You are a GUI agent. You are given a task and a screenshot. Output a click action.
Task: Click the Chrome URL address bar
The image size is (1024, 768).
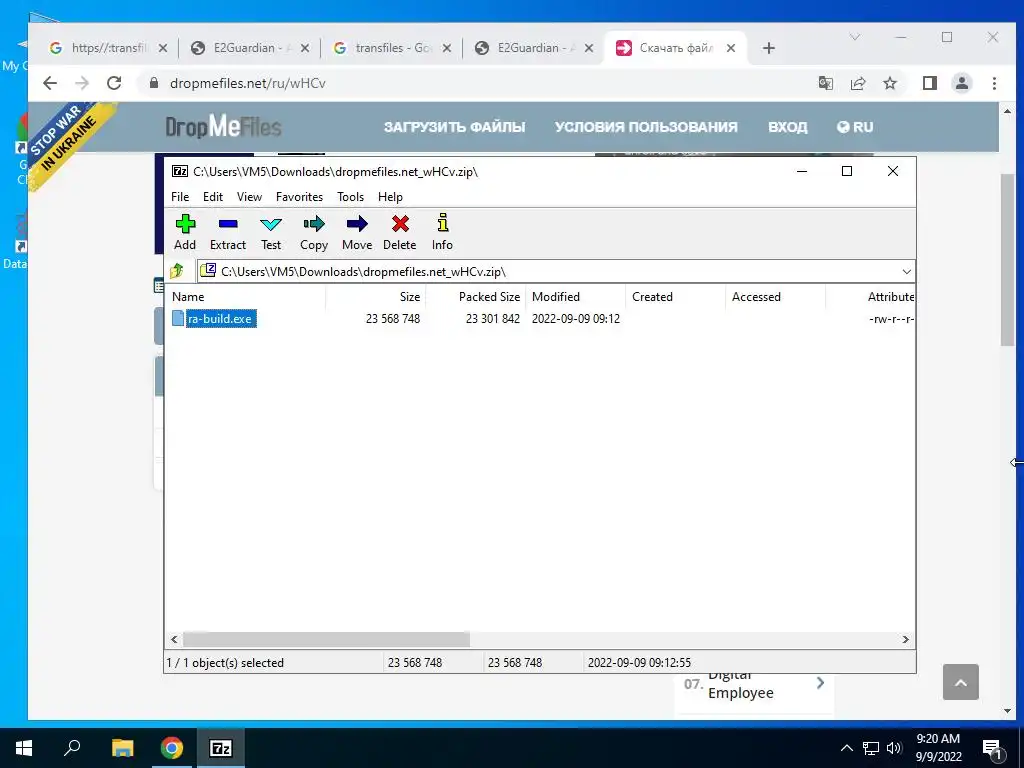click(477, 83)
